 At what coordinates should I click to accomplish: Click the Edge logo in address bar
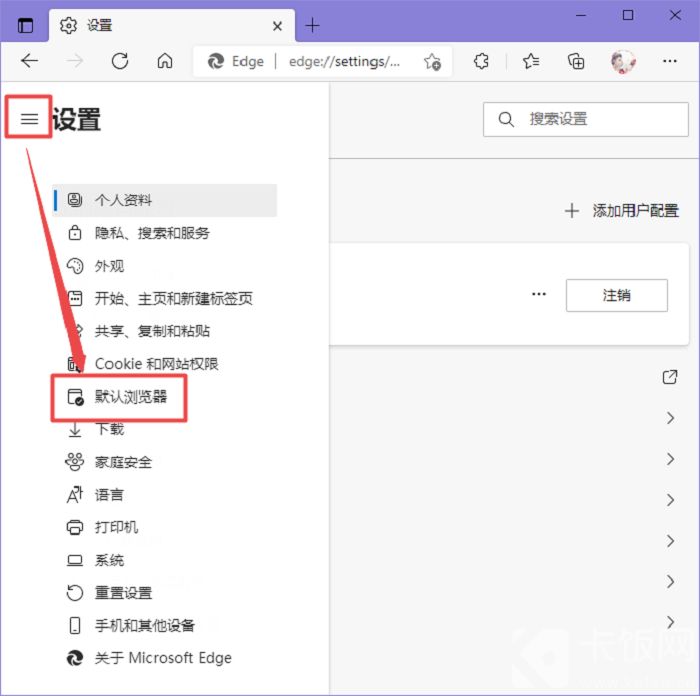pos(216,61)
